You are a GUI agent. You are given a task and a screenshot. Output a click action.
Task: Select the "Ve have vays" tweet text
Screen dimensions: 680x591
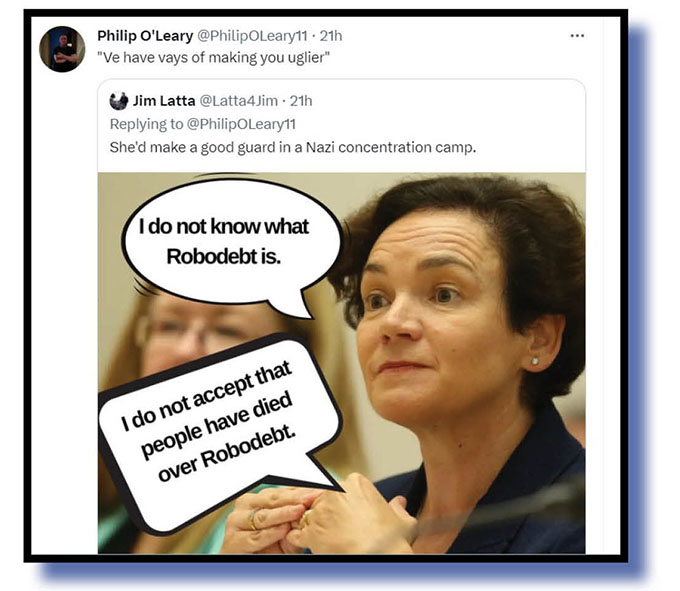click(213, 58)
